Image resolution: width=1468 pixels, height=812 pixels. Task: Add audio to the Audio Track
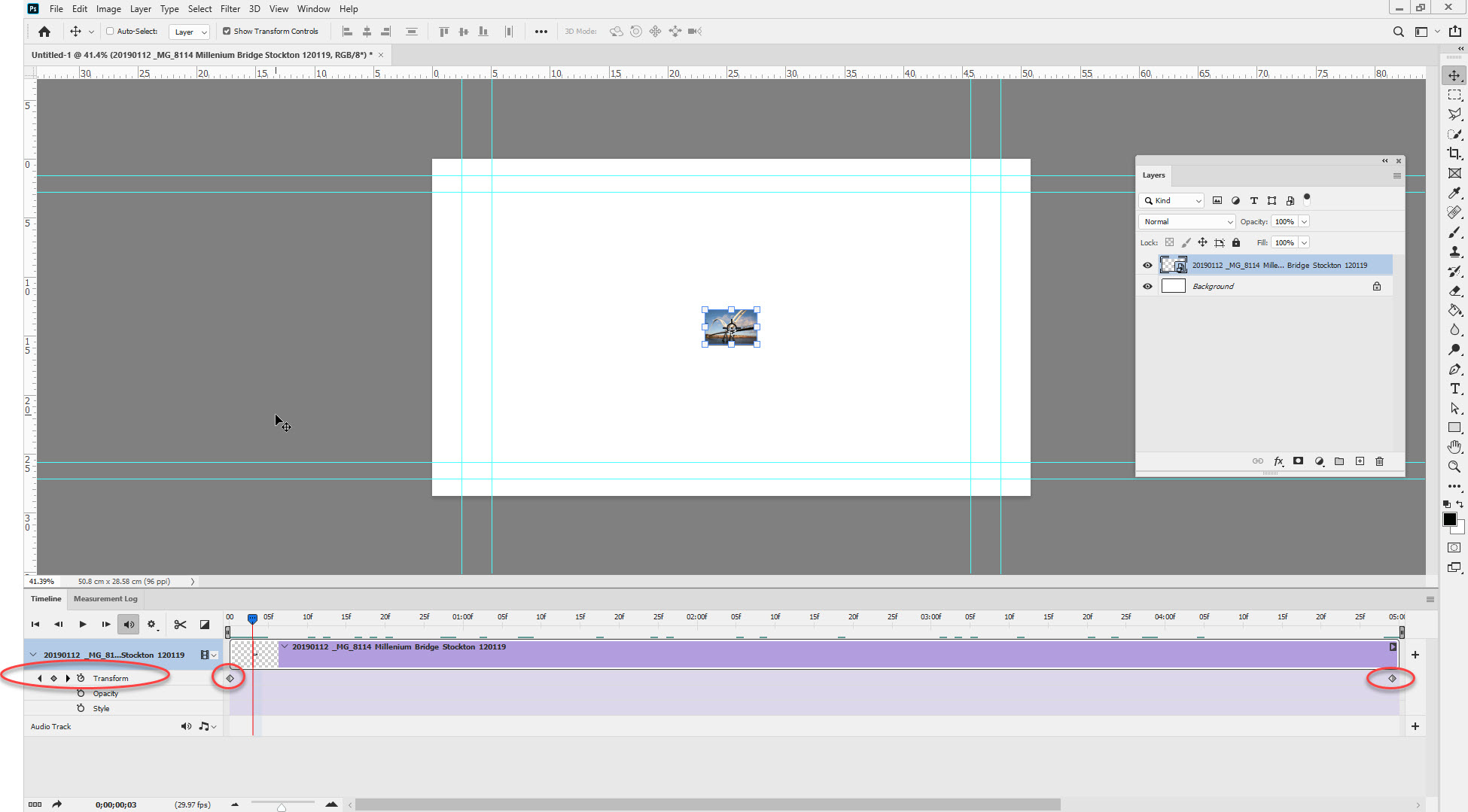click(1415, 726)
